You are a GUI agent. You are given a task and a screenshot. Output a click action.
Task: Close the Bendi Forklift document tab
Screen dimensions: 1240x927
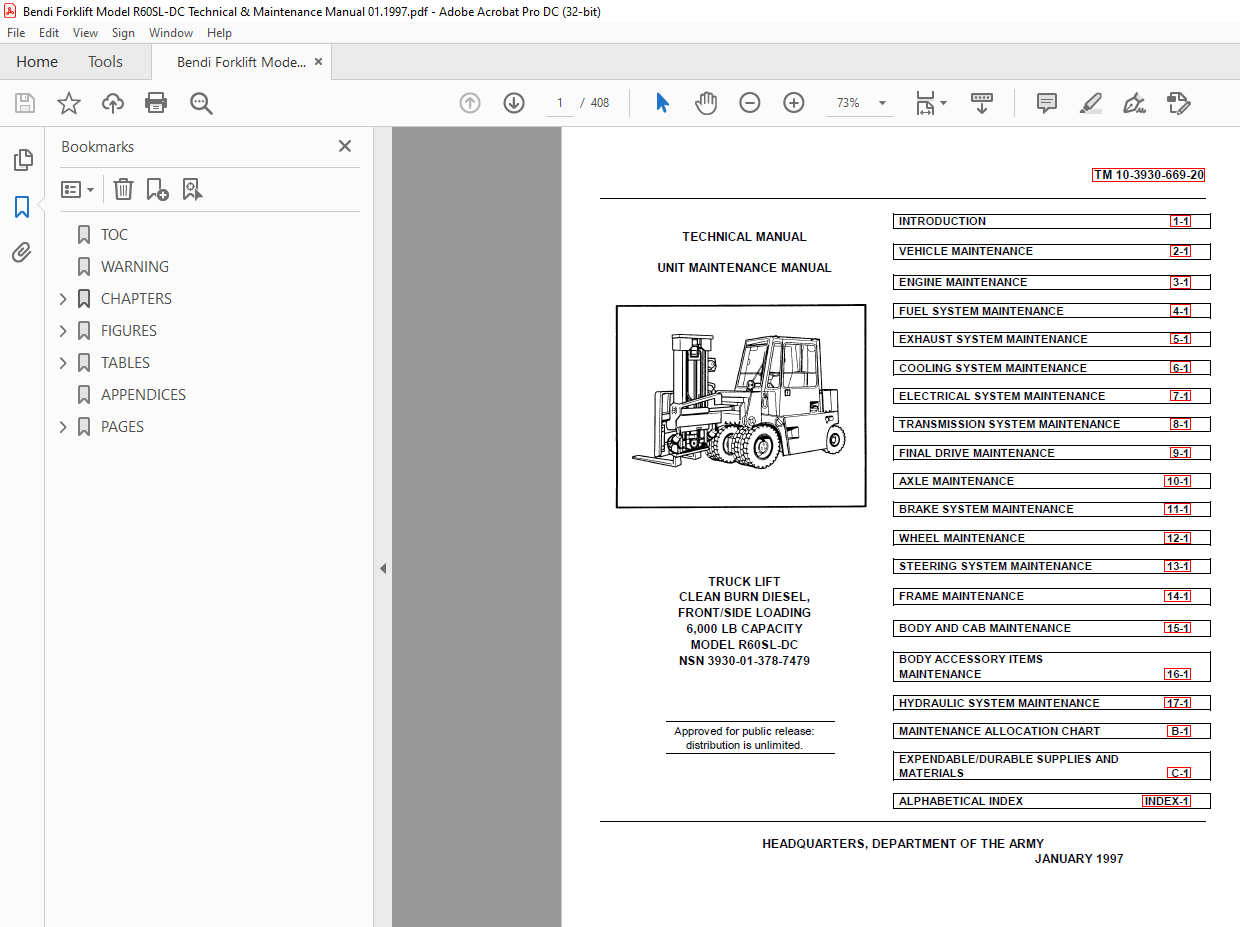[x=318, y=62]
